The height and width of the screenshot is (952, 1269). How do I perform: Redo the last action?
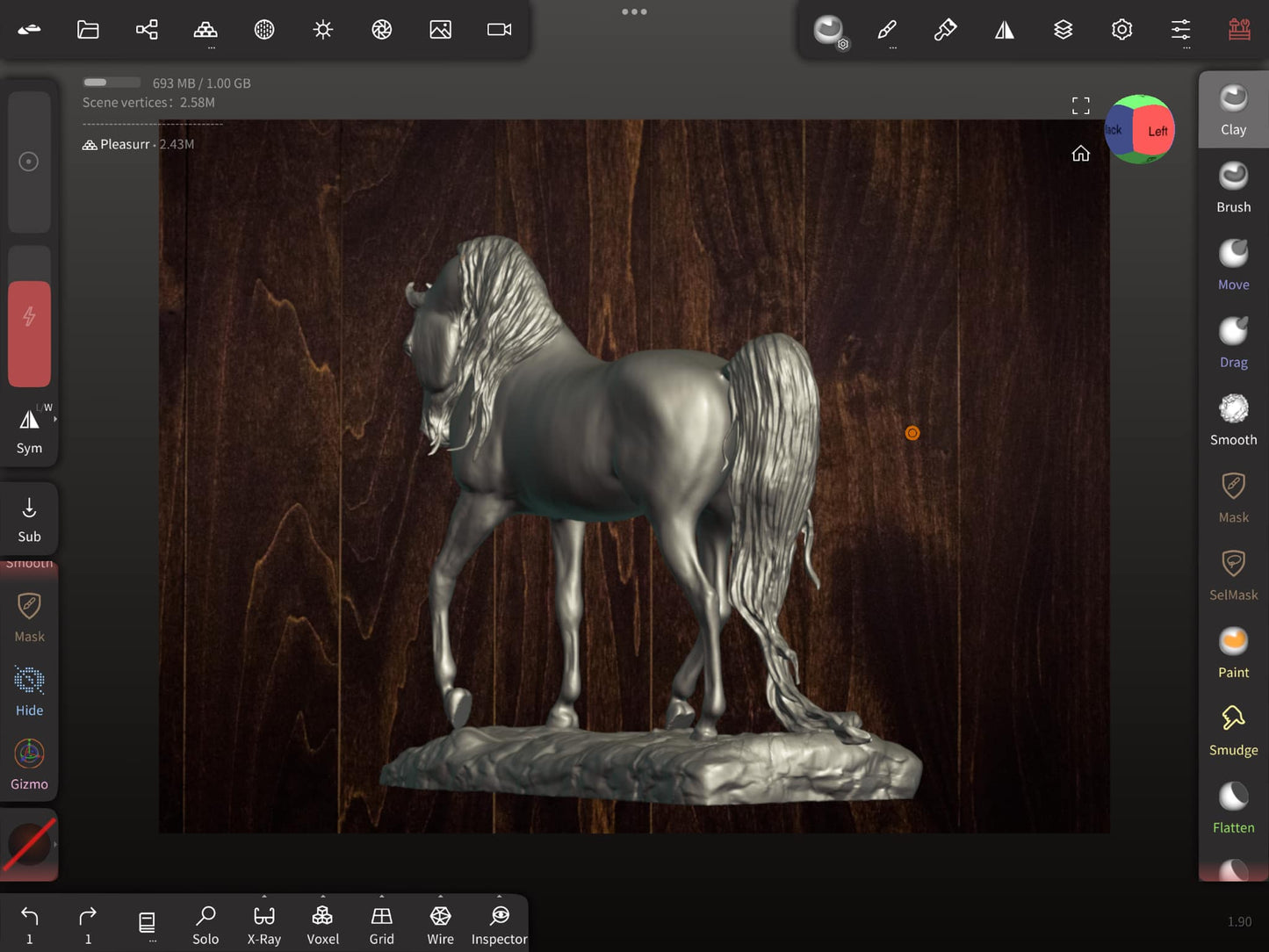point(88,925)
